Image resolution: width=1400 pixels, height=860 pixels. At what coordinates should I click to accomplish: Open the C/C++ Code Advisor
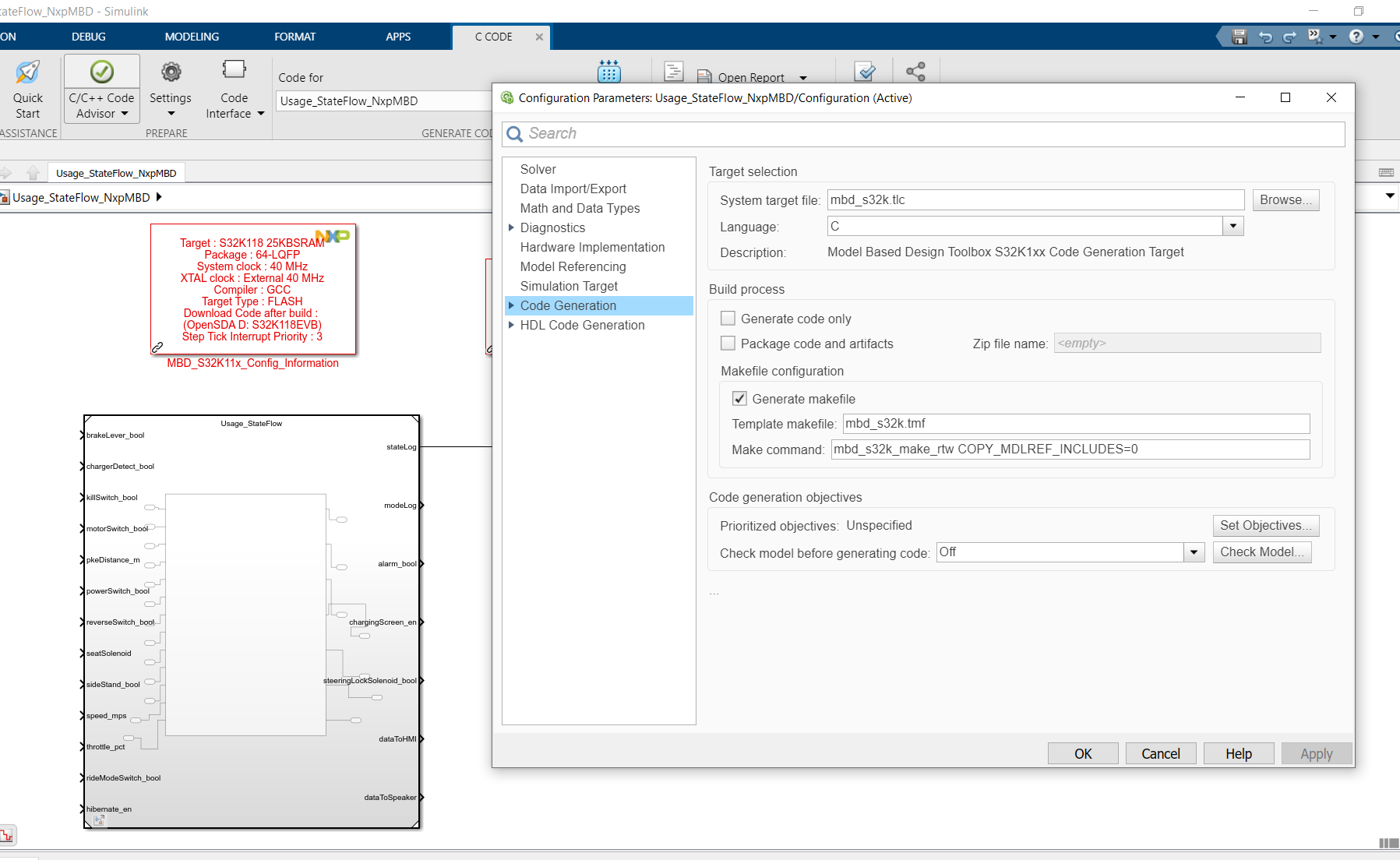pos(101,88)
